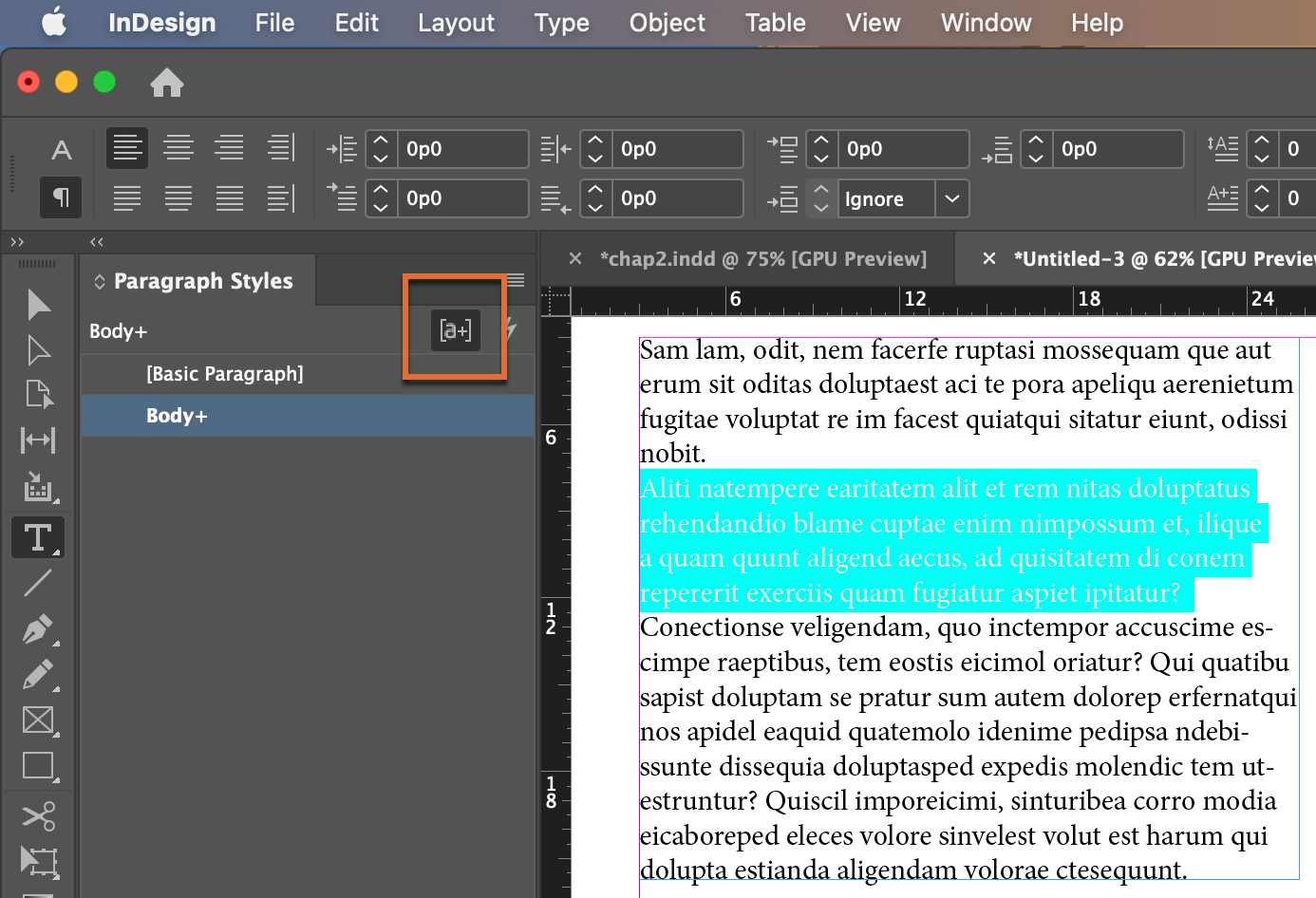The image size is (1316, 898).
Task: Select the Type tool
Action: [x=37, y=537]
